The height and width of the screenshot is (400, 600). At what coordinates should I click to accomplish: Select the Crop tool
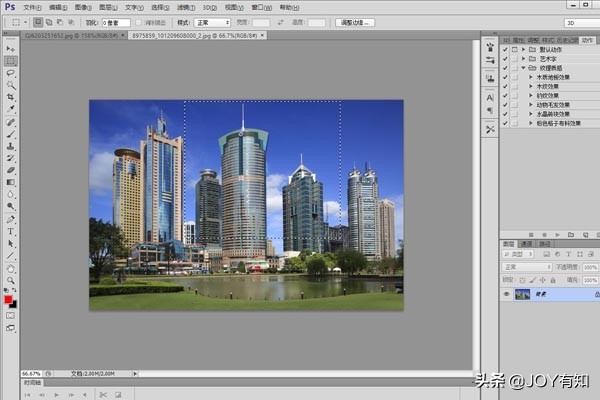(10, 97)
